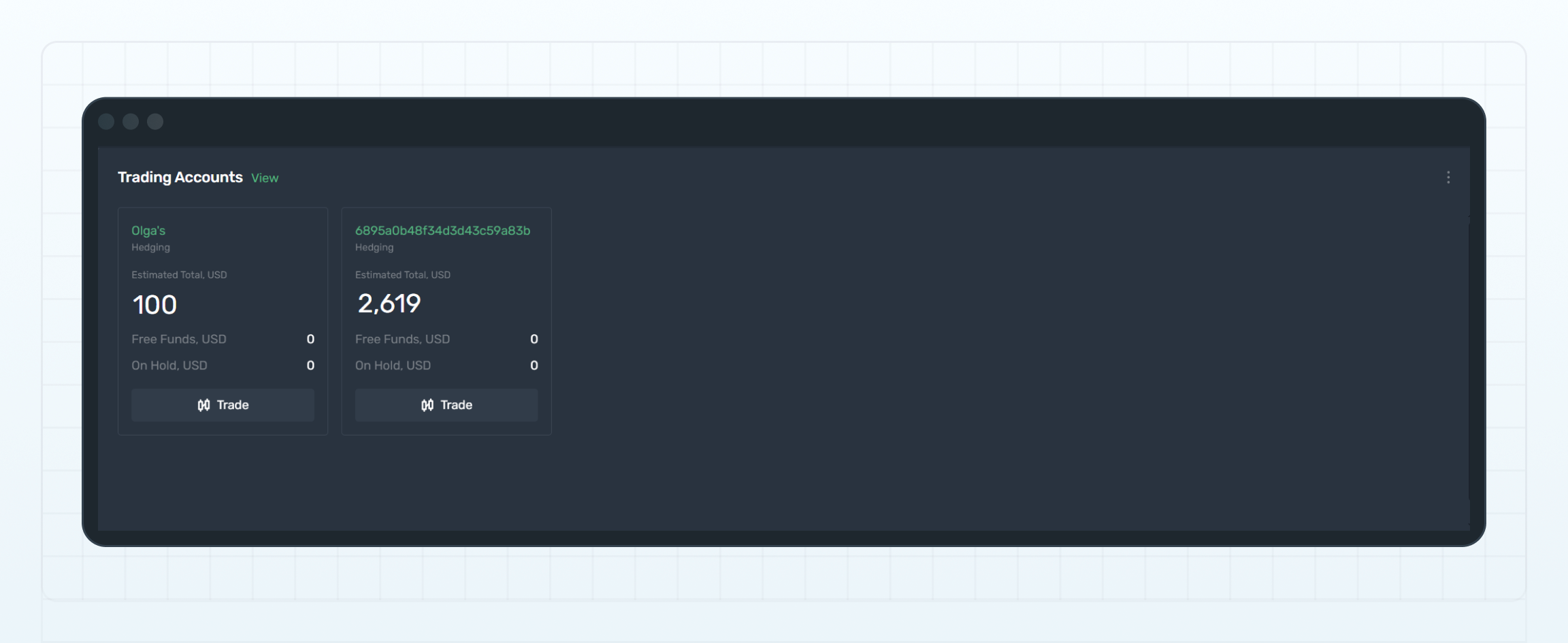Image resolution: width=1568 pixels, height=643 pixels.
Task: Select the 2,619 estimated total value
Action: [389, 303]
